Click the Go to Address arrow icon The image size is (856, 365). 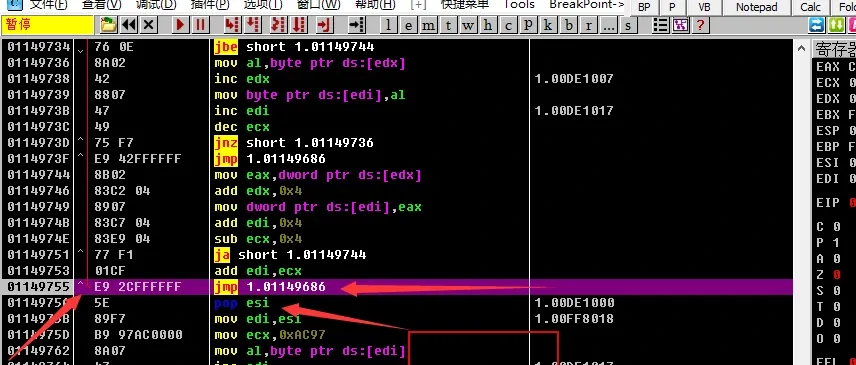[x=356, y=25]
